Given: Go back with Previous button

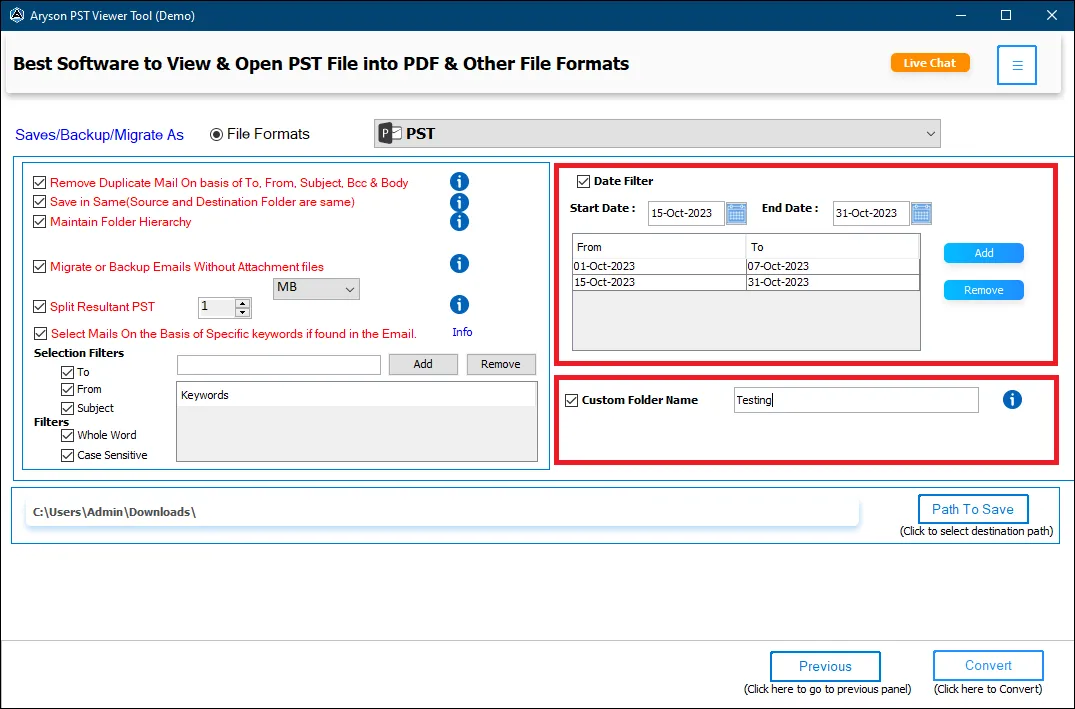Looking at the screenshot, I should [825, 666].
